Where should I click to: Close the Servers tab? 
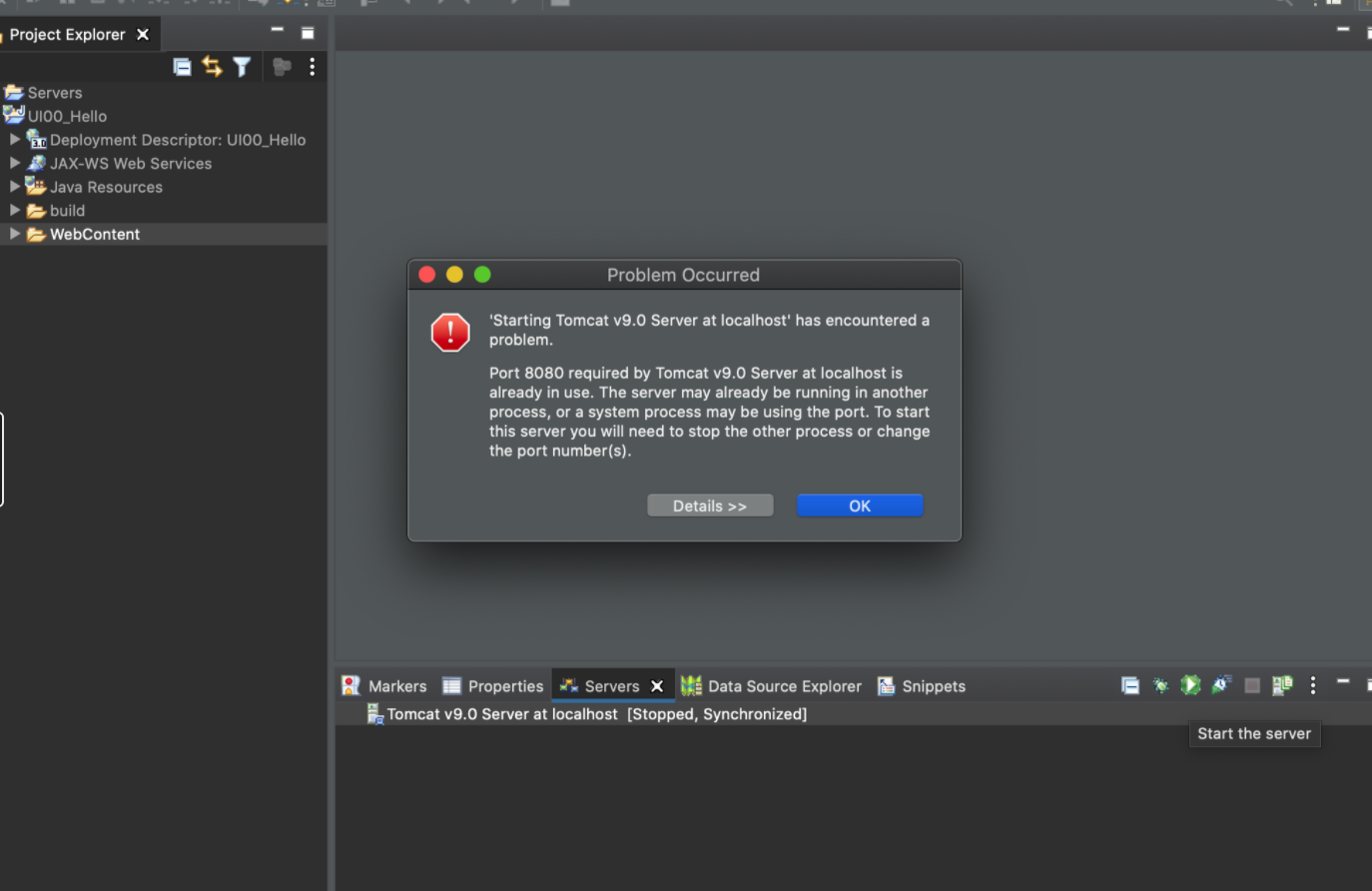(x=657, y=686)
